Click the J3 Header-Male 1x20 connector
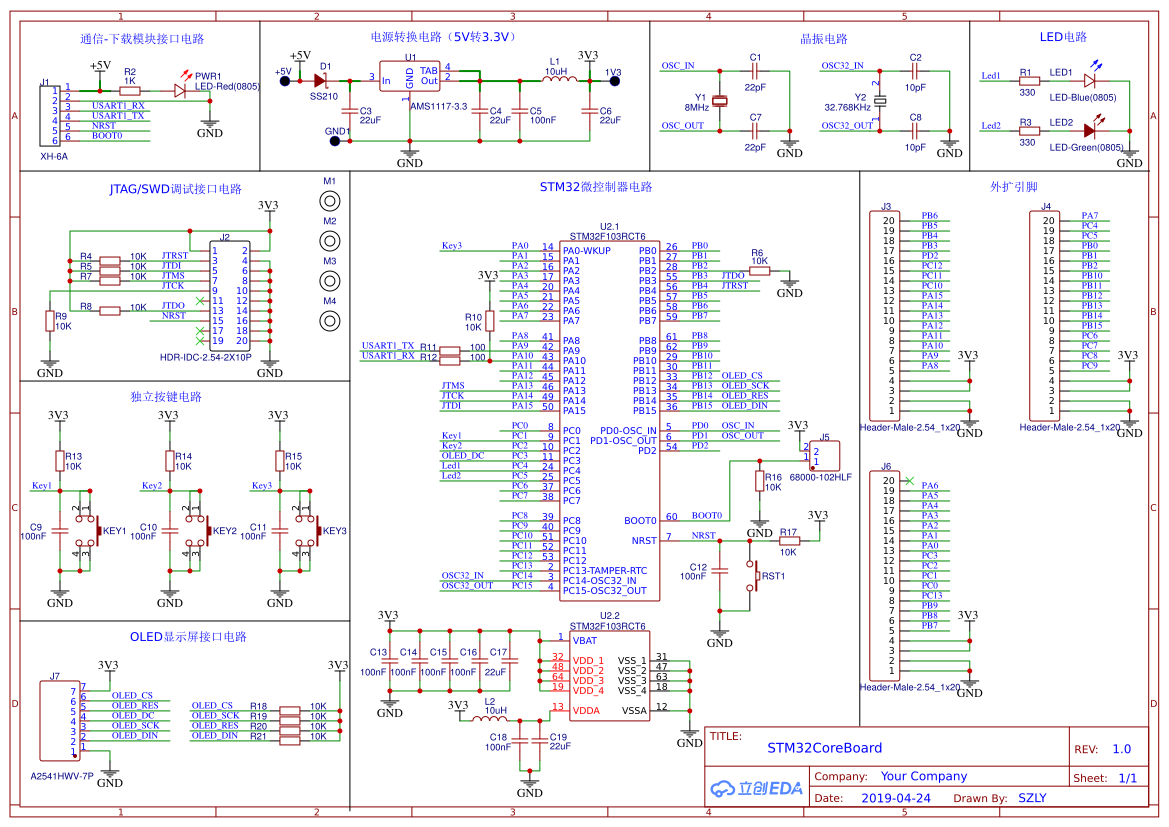 click(885, 315)
